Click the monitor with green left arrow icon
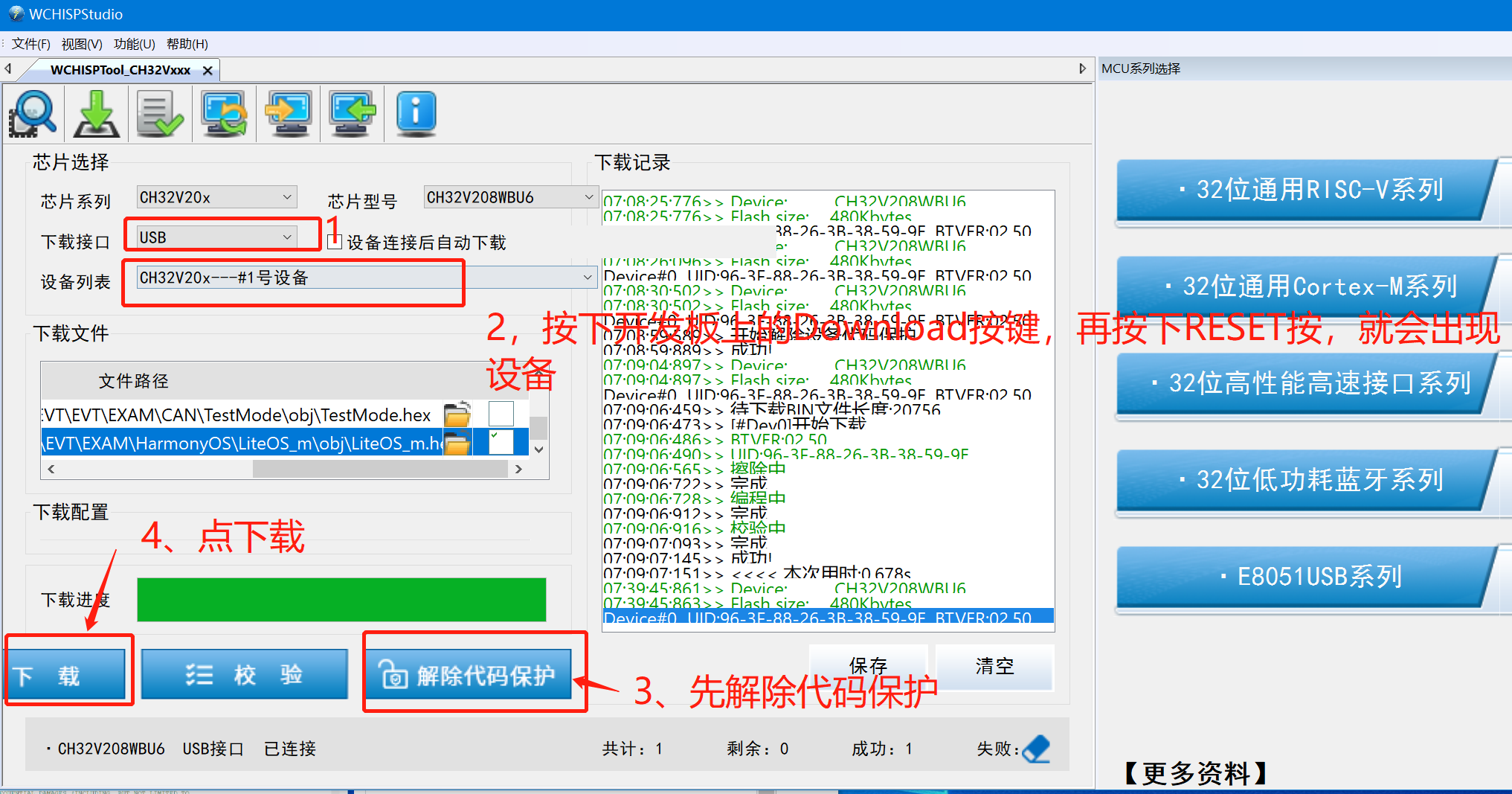 coord(353,113)
